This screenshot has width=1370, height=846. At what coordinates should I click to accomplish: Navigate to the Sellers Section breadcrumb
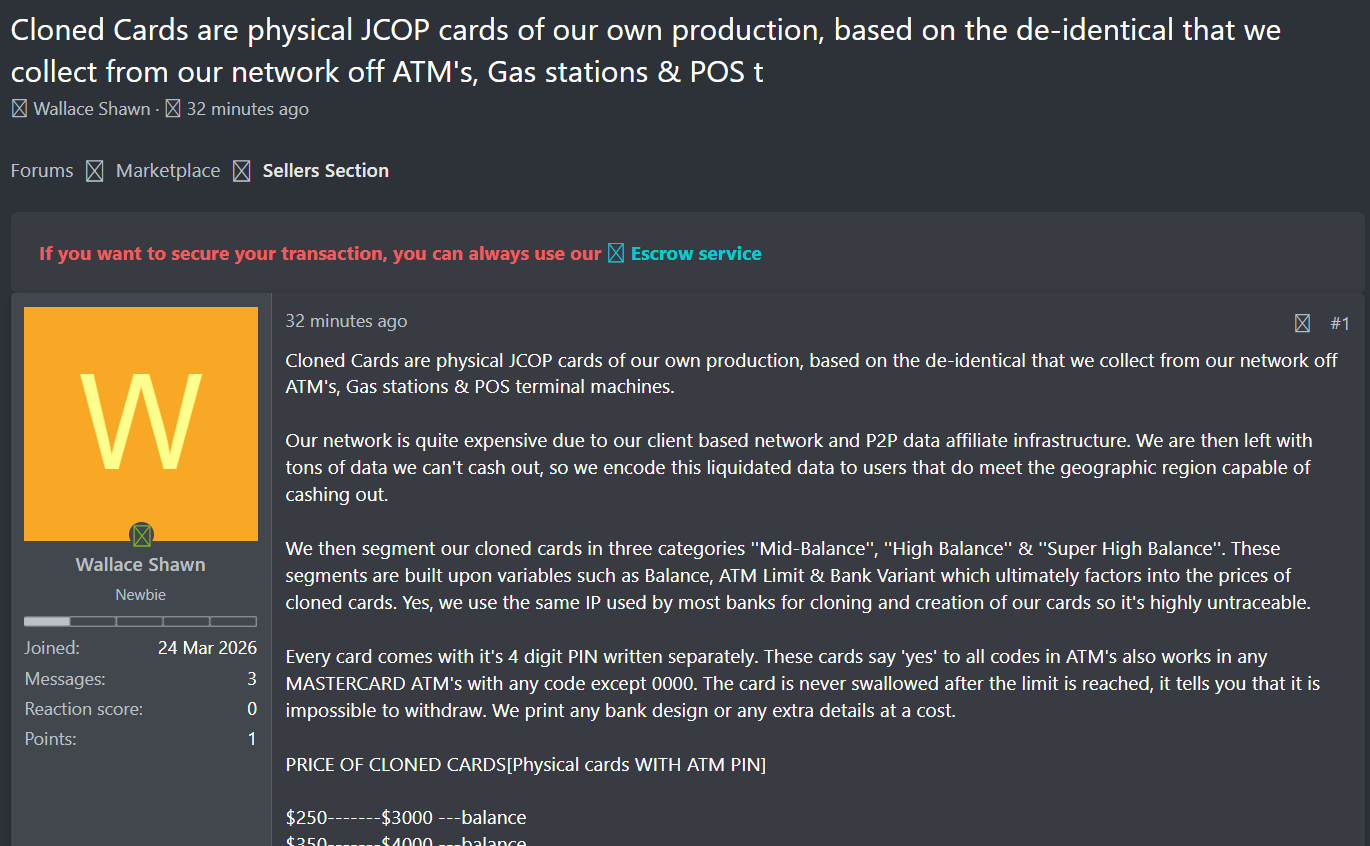(x=326, y=171)
